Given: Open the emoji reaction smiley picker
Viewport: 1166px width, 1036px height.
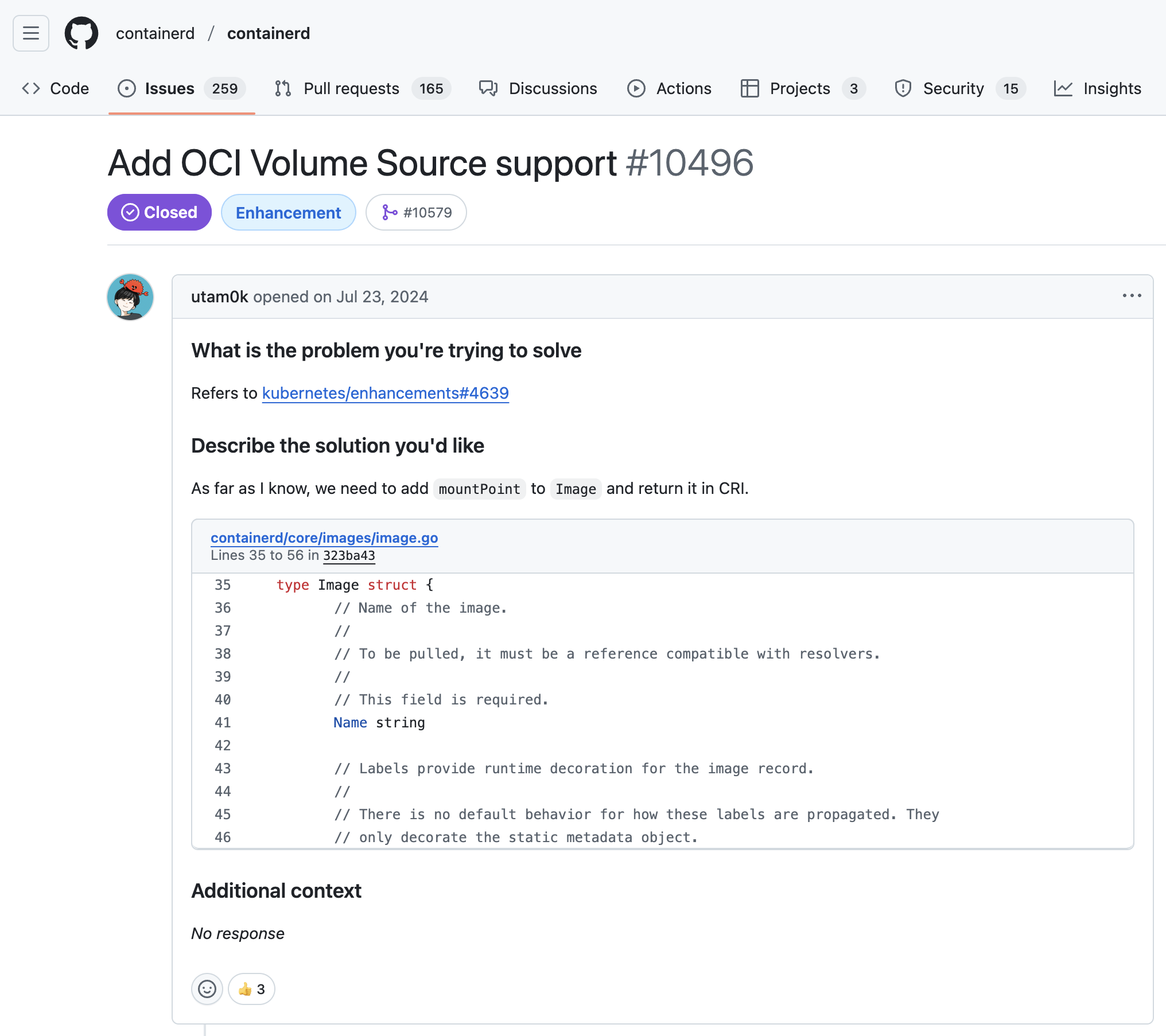Looking at the screenshot, I should (207, 989).
